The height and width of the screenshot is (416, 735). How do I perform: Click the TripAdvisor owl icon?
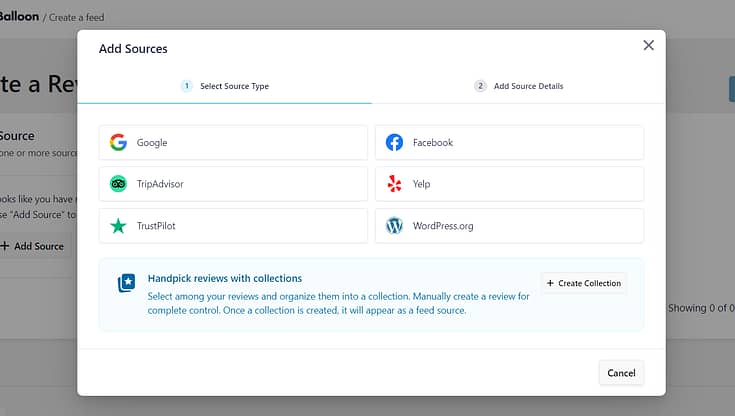[x=118, y=184]
